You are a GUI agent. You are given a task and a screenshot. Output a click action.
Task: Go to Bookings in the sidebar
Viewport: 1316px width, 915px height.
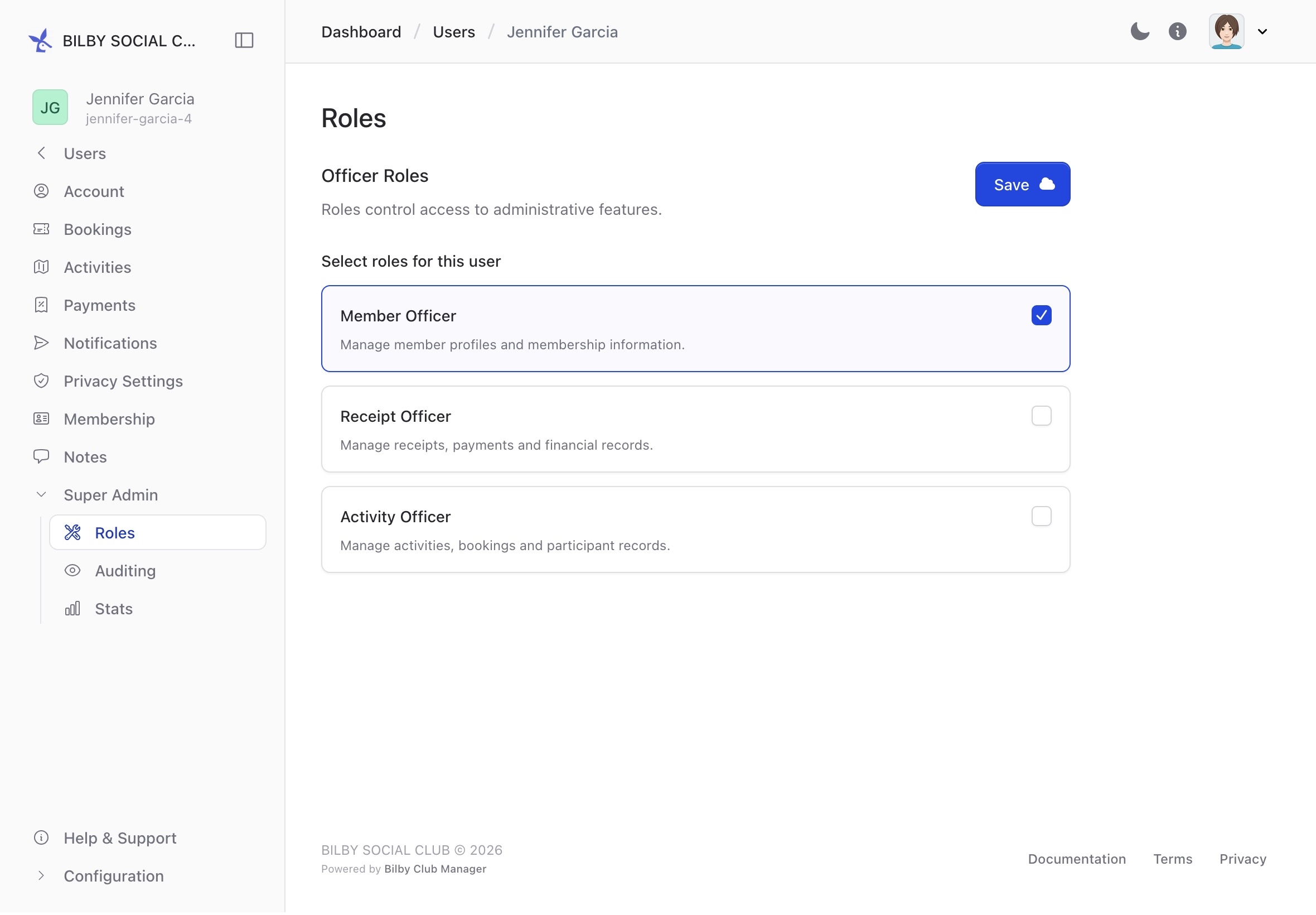(98, 229)
